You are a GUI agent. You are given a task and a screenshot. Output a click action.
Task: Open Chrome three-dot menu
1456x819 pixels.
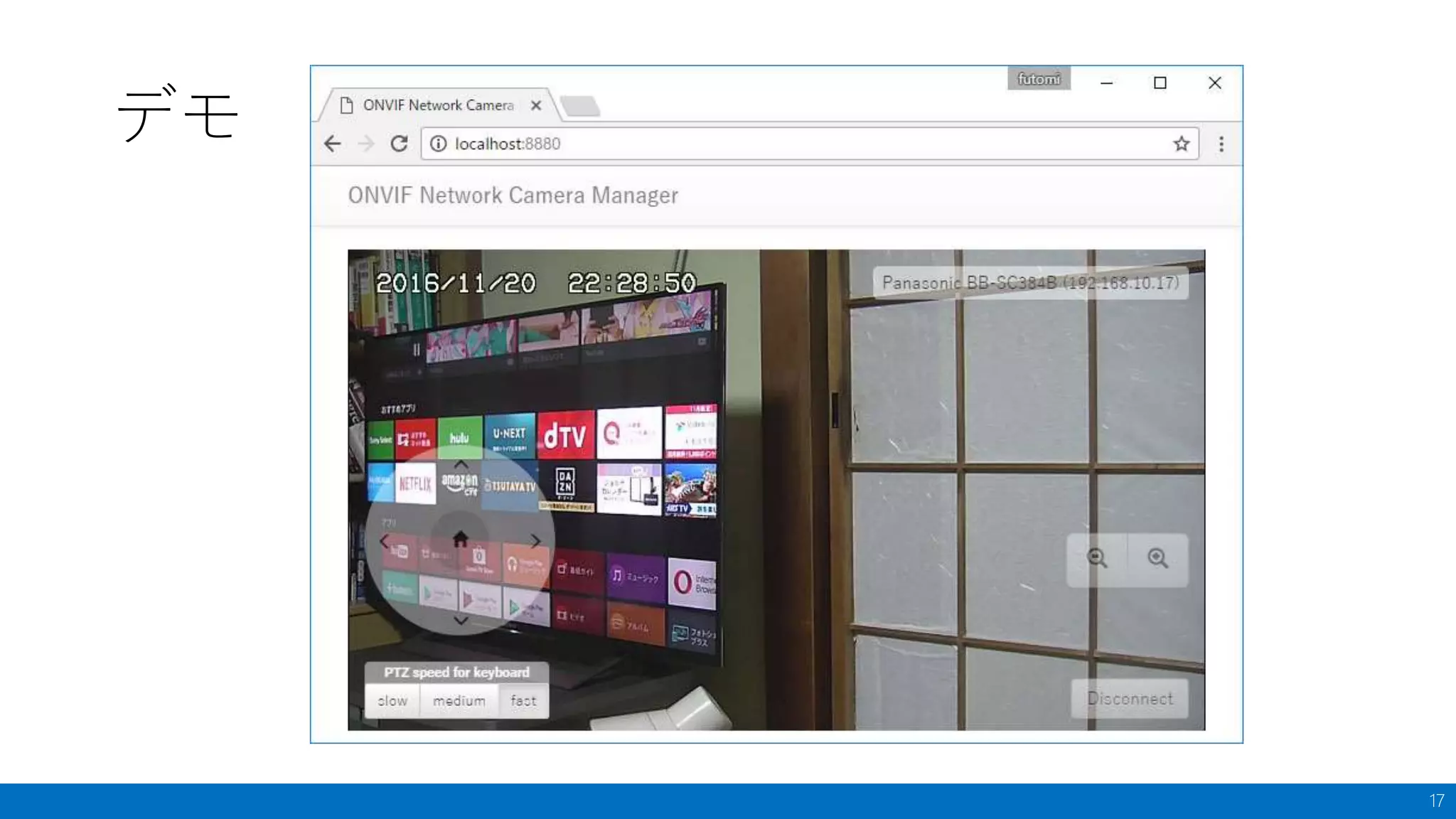click(x=1221, y=144)
